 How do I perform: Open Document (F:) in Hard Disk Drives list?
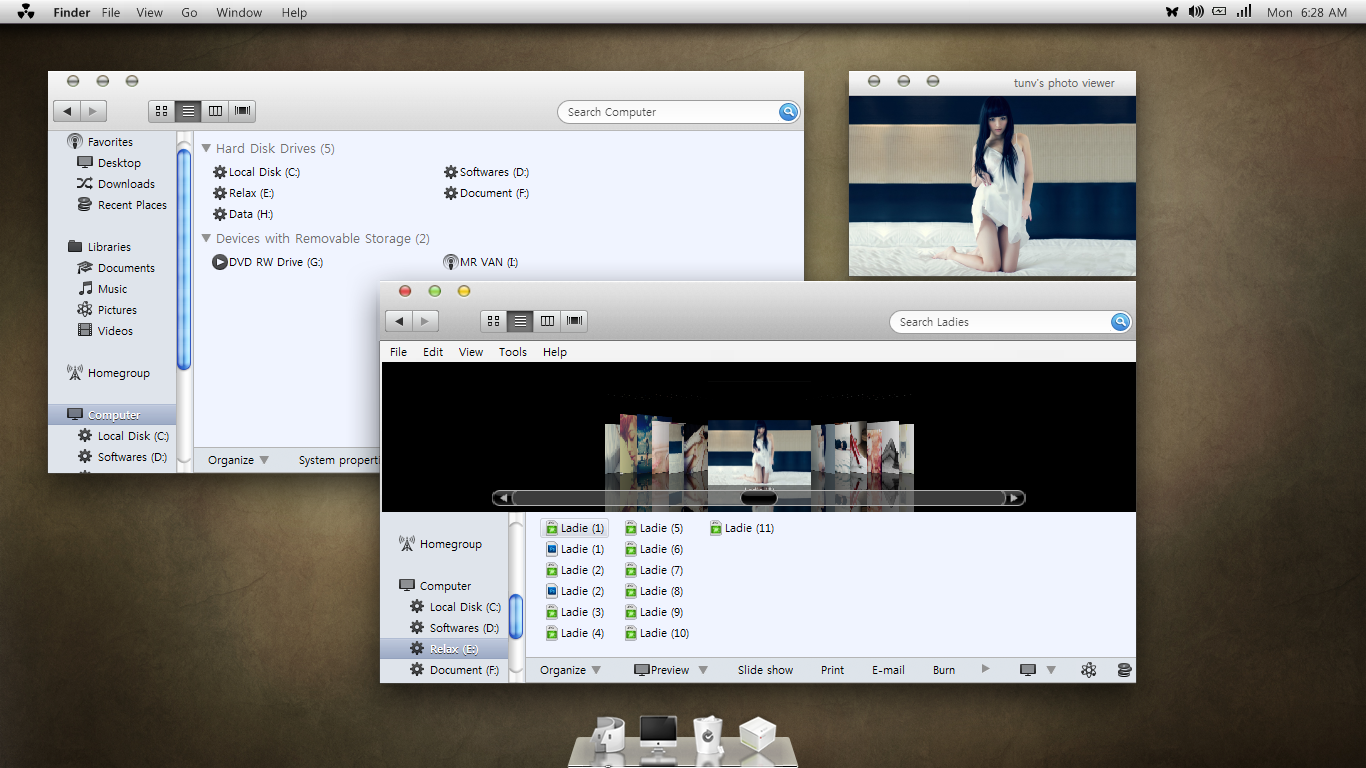click(487, 193)
